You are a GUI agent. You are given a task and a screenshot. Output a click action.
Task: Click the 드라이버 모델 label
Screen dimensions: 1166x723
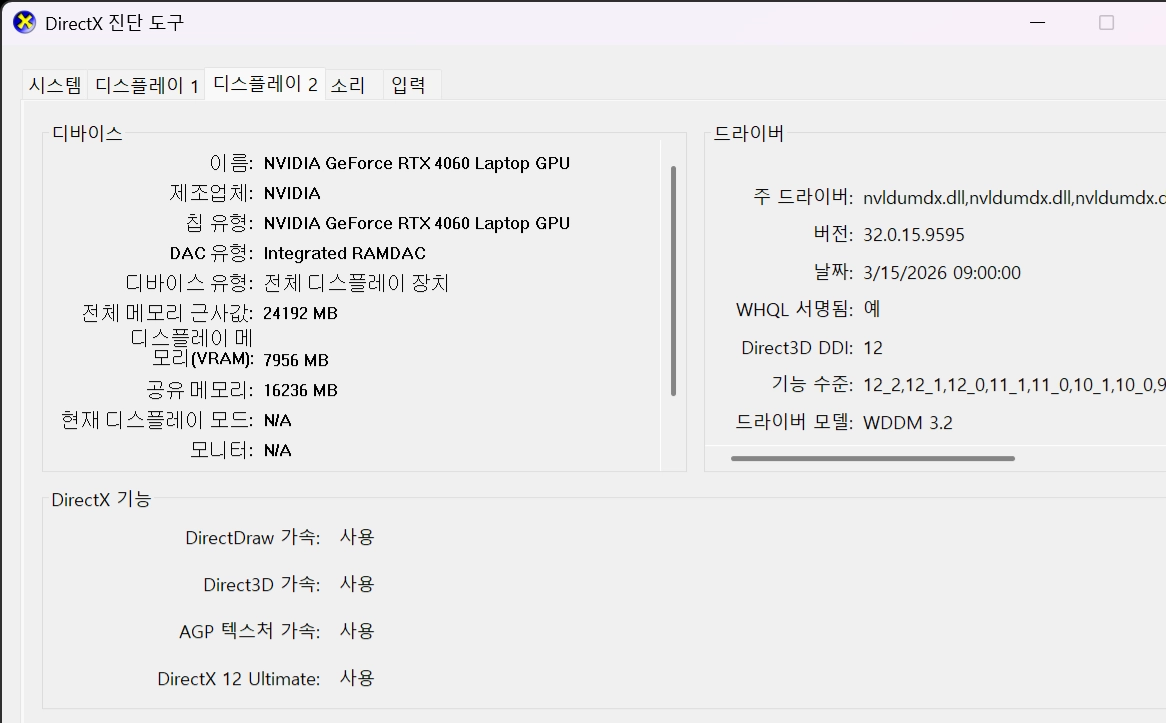click(794, 422)
